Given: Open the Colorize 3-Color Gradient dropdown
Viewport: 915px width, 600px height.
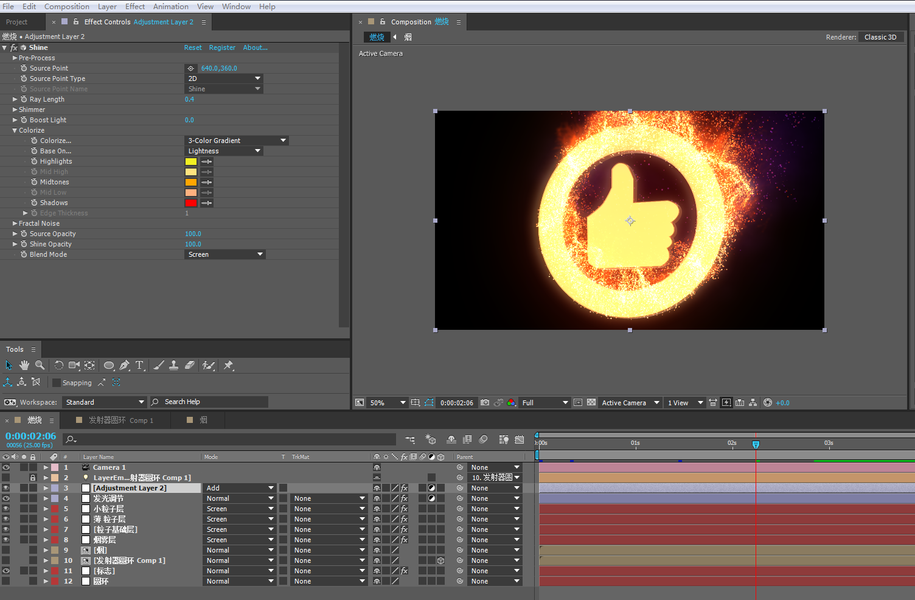Looking at the screenshot, I should click(x=236, y=141).
